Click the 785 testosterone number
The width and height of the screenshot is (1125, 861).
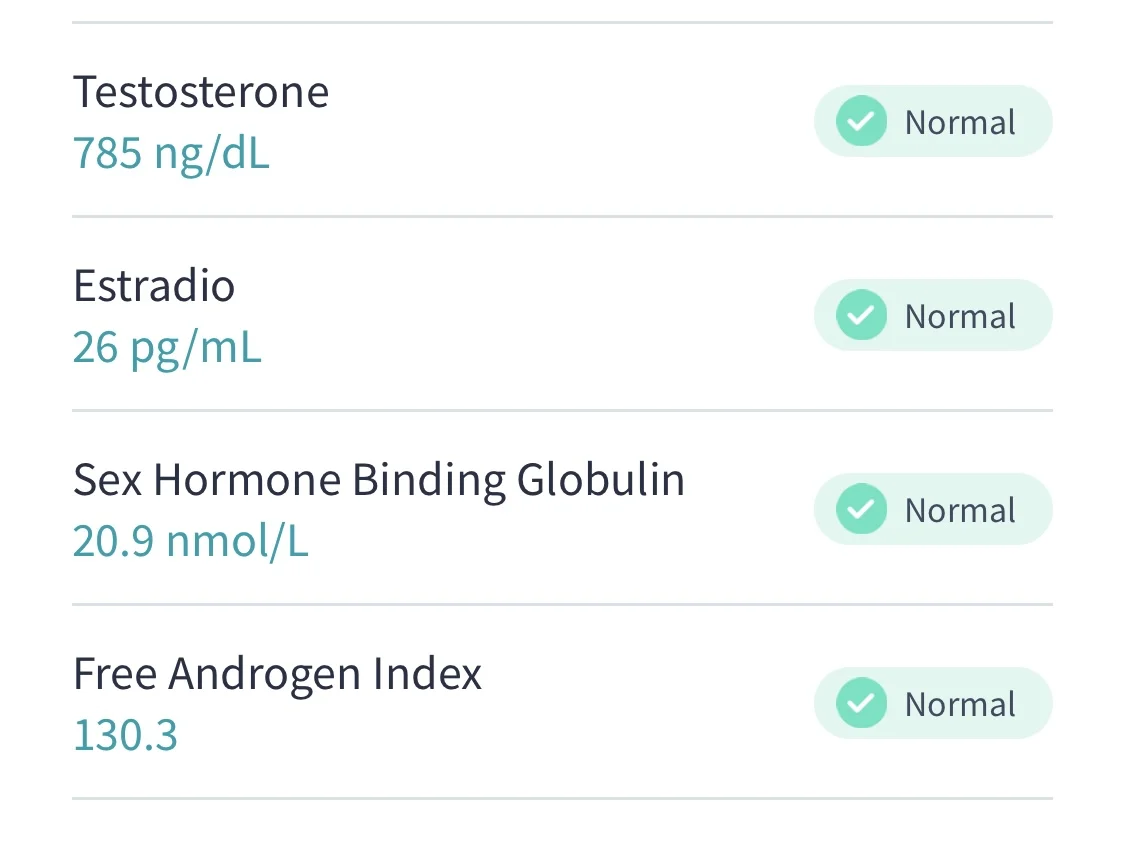pyautogui.click(x=107, y=154)
